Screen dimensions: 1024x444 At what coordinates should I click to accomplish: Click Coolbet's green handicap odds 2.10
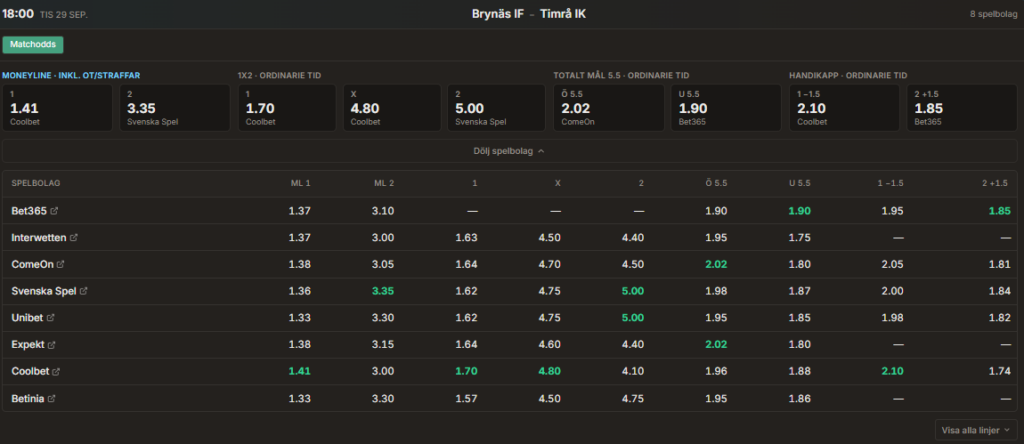point(892,372)
